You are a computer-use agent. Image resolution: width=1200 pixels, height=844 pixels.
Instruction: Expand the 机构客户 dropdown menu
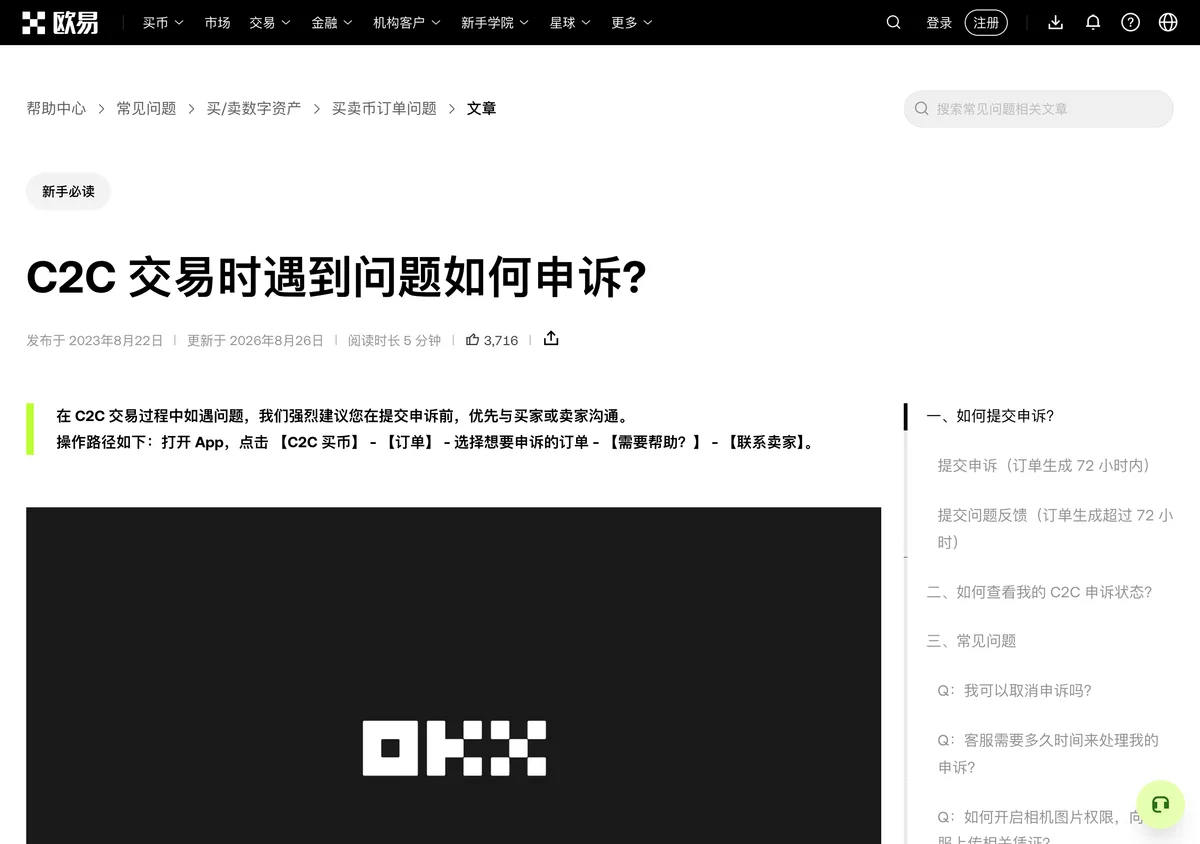(x=407, y=22)
